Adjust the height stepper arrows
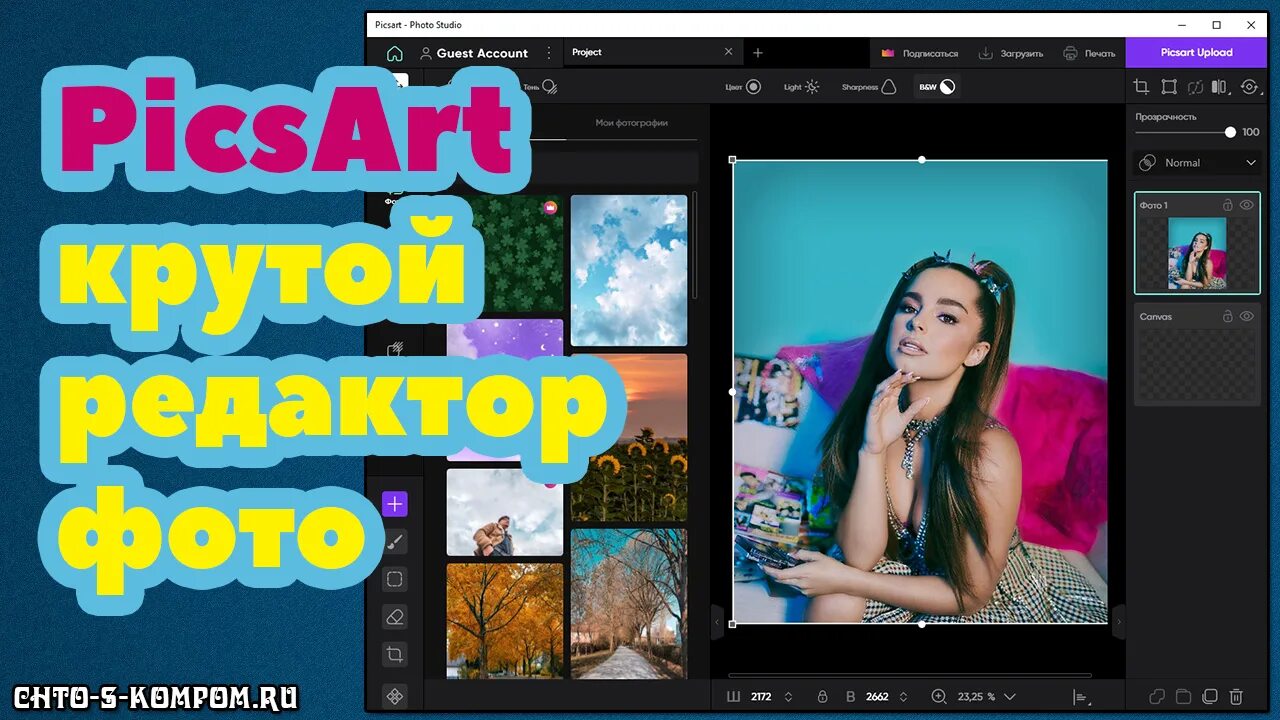Screen dimensions: 1280x720 pyautogui.click(x=903, y=696)
